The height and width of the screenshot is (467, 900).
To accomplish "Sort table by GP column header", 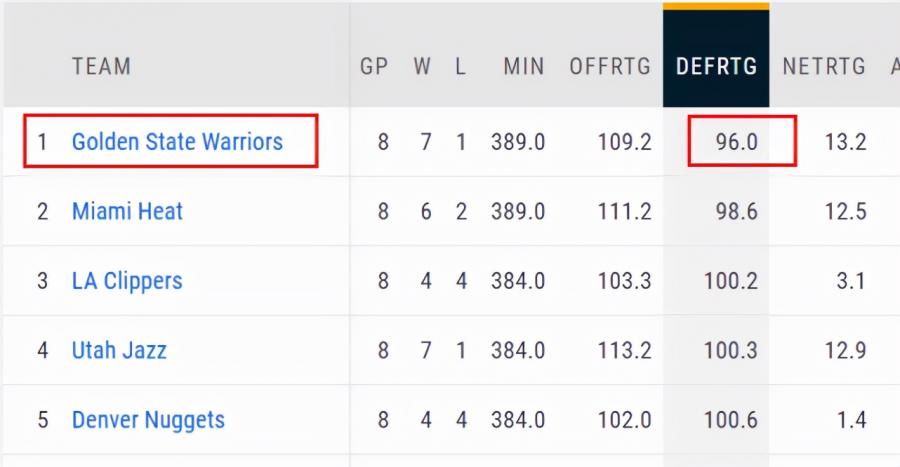I will pyautogui.click(x=374, y=67).
